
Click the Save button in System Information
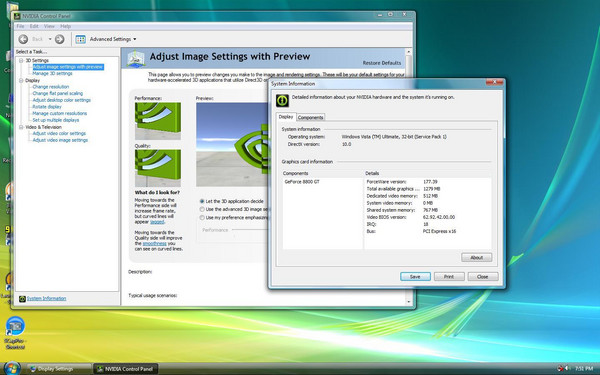(x=415, y=276)
